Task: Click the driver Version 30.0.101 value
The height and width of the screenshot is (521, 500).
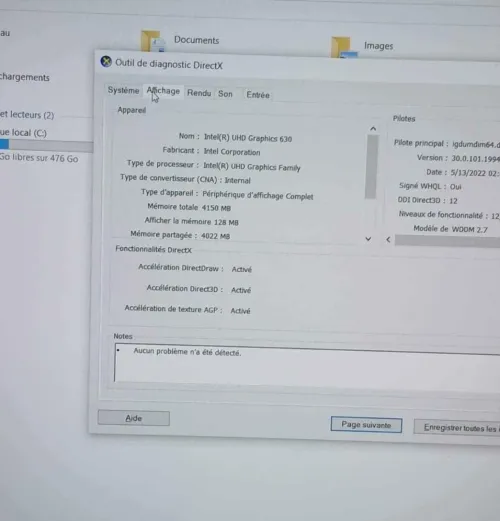Action: [x=476, y=159]
